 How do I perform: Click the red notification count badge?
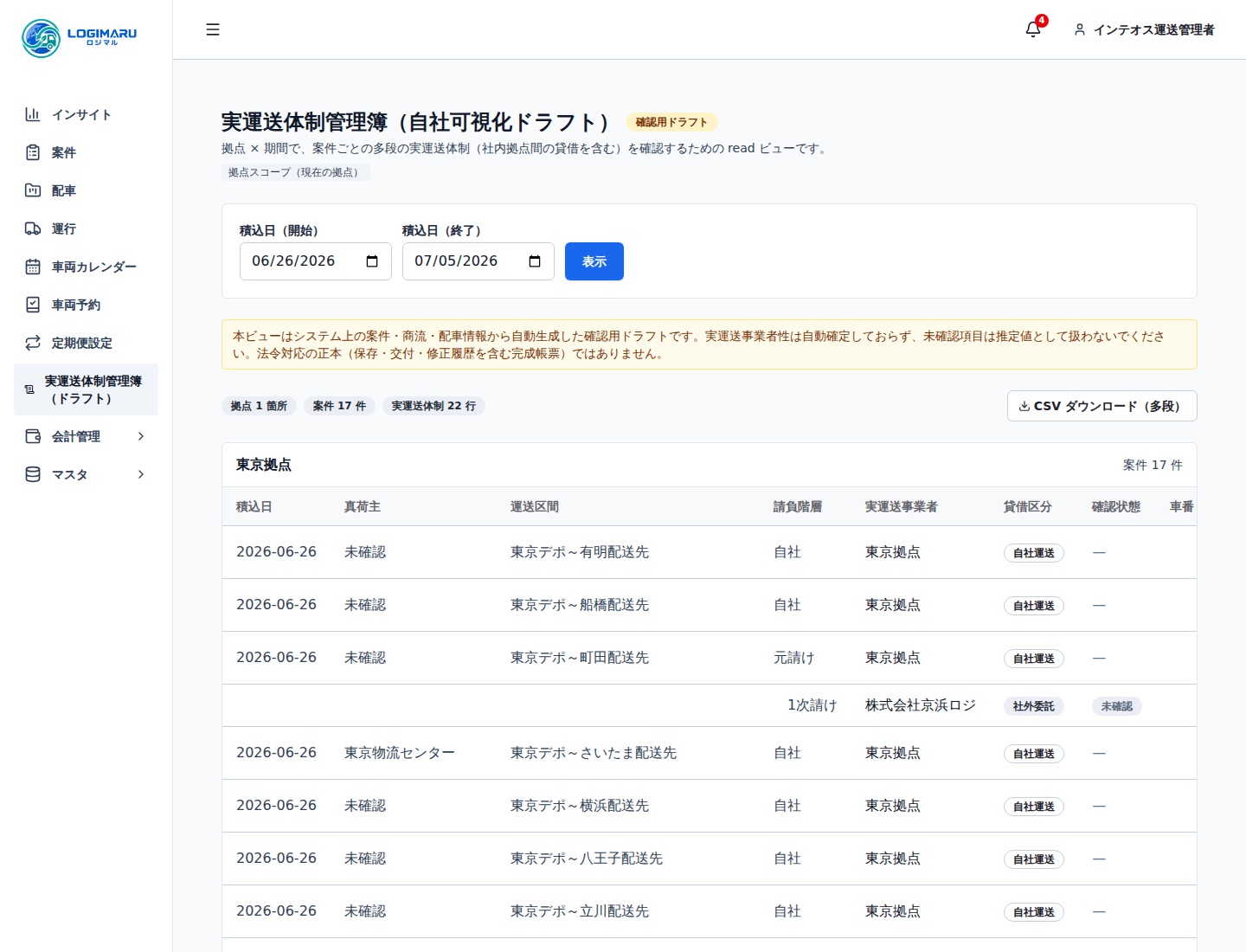(1042, 20)
